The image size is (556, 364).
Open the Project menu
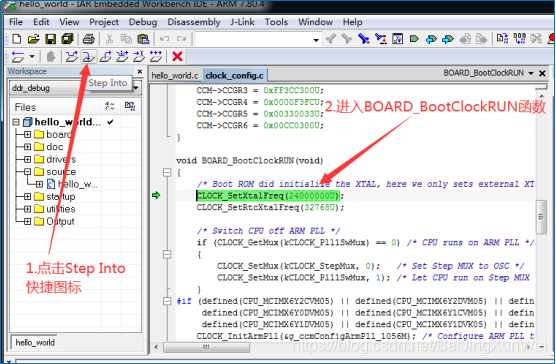point(104,22)
